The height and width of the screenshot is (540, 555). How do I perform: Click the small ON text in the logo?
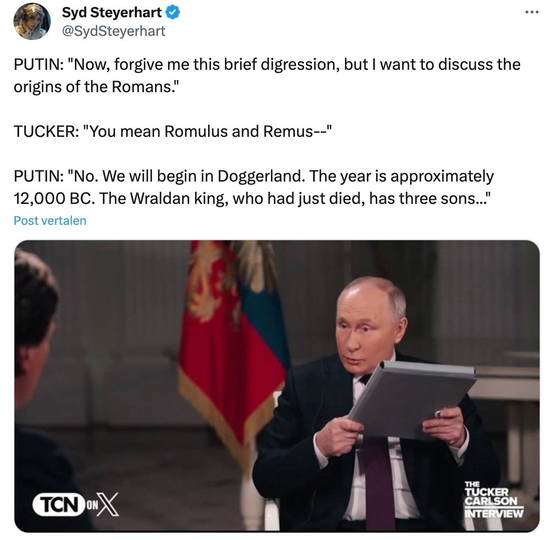tap(92, 505)
